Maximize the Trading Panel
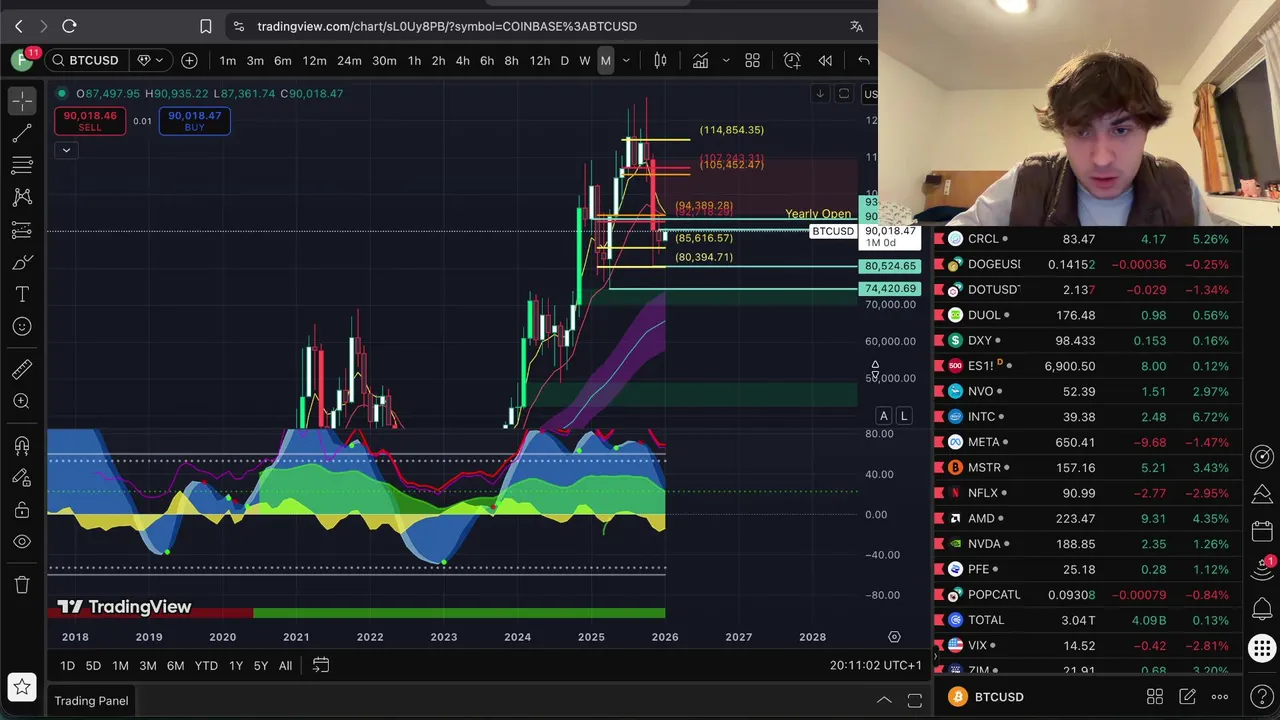 914,701
